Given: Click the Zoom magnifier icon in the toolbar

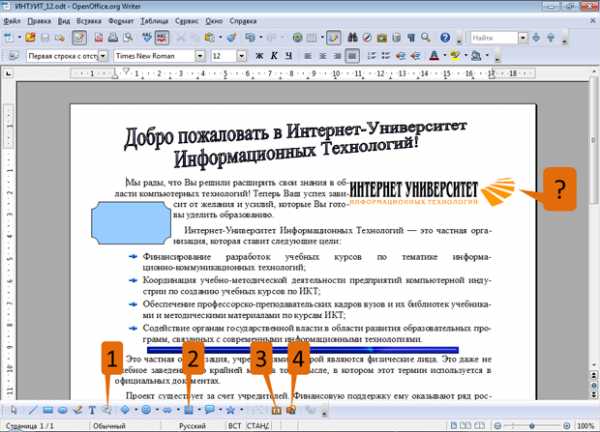Looking at the screenshot, I should pyautogui.click(x=426, y=37).
